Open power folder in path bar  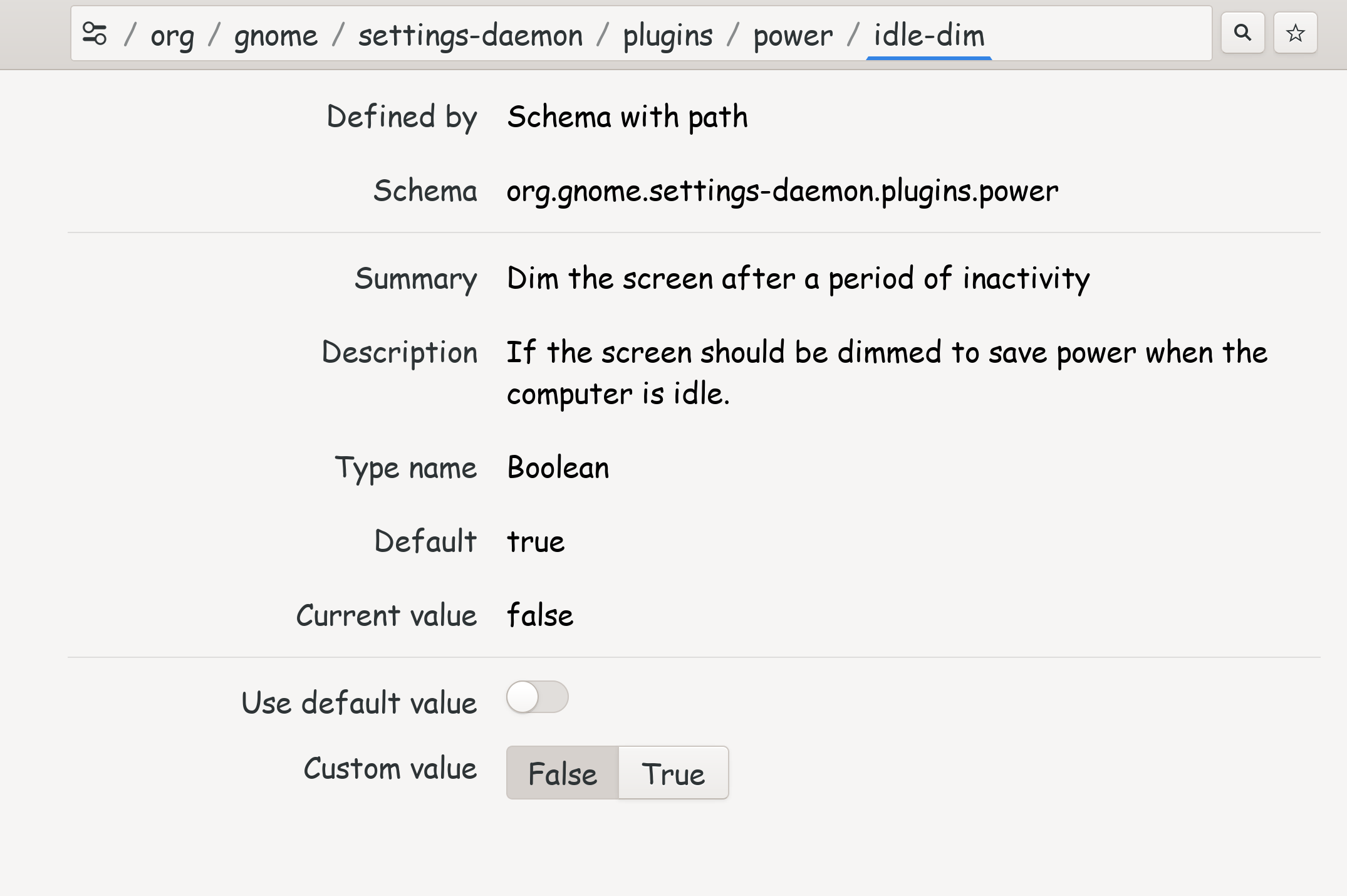click(x=793, y=35)
